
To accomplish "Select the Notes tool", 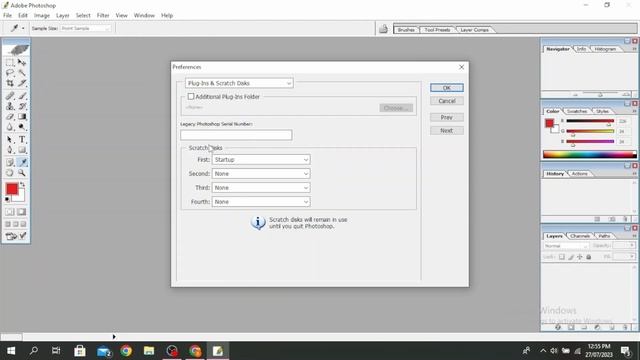I will (x=10, y=162).
